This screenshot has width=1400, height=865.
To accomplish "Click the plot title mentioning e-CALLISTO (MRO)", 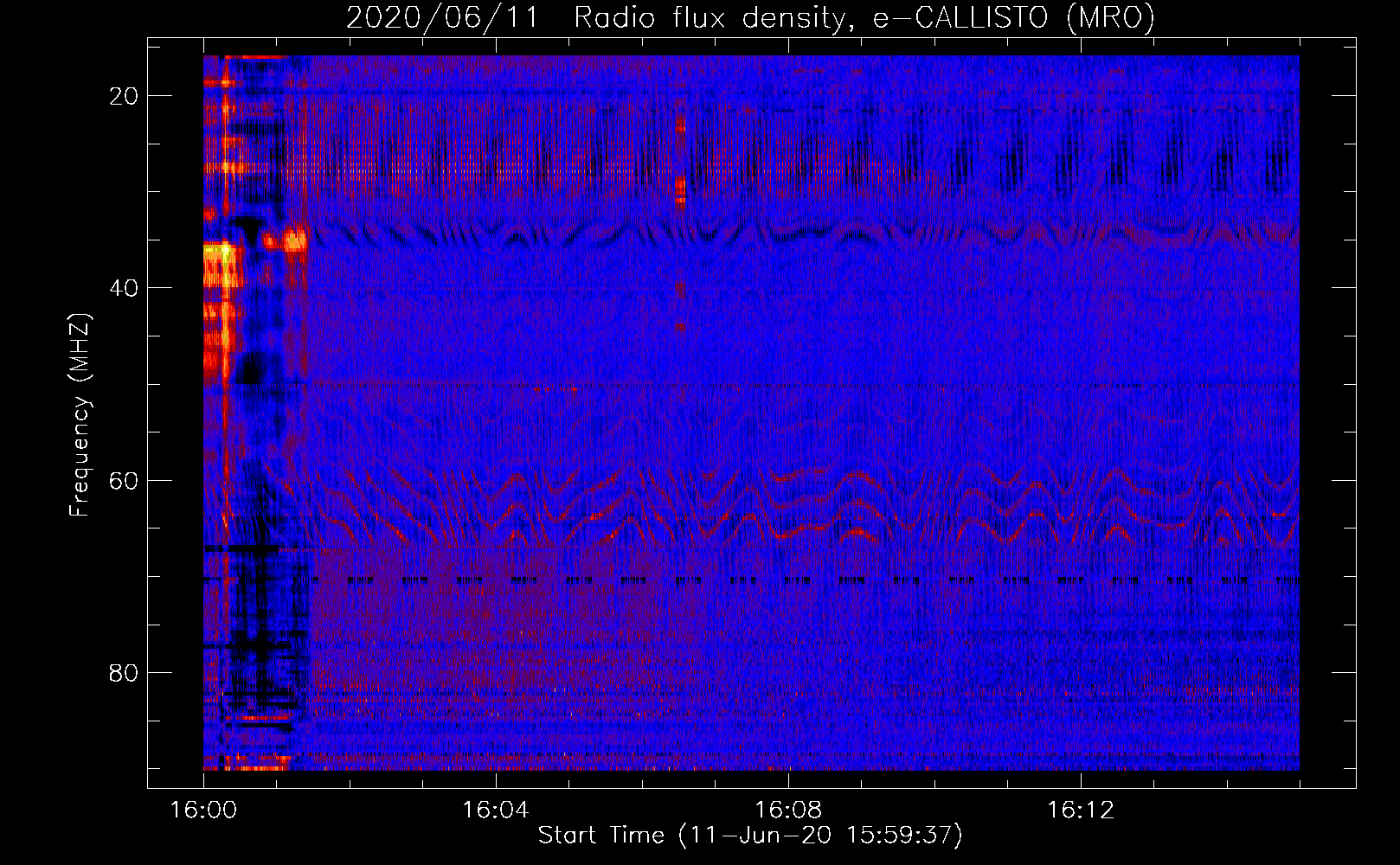I will (750, 17).
